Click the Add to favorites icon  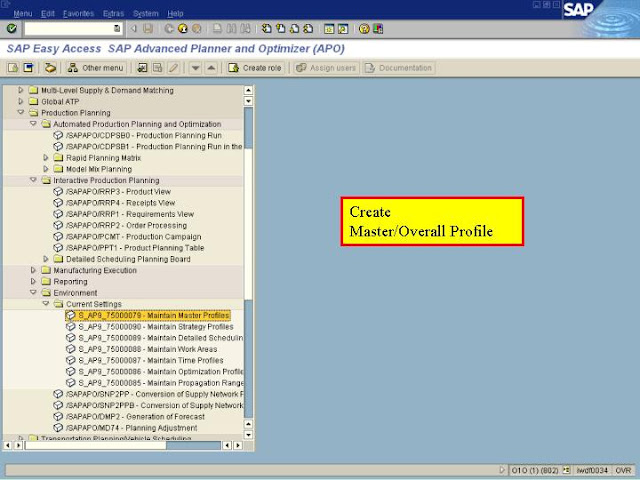(142, 68)
